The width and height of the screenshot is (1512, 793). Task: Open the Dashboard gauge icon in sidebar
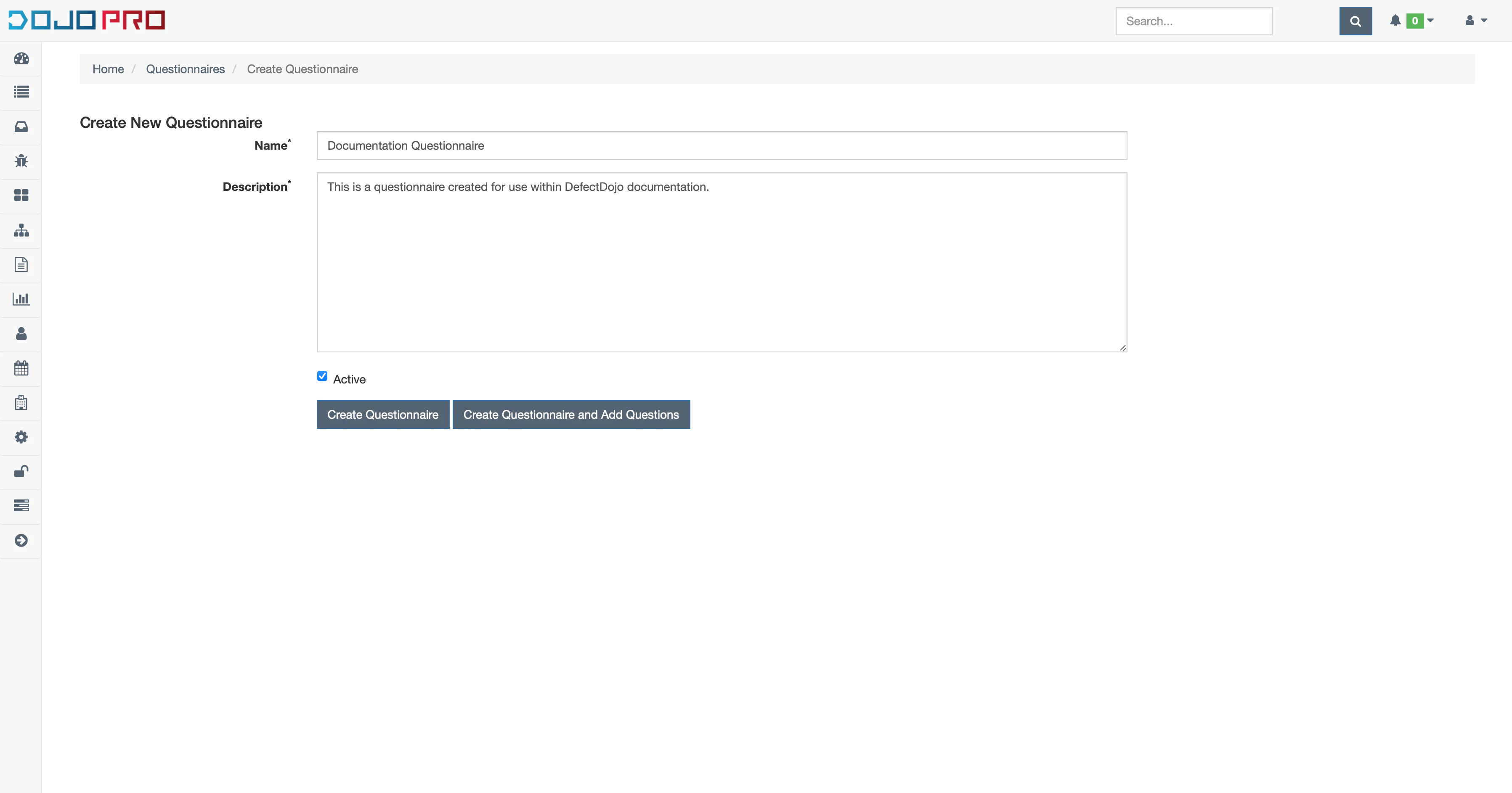tap(21, 58)
